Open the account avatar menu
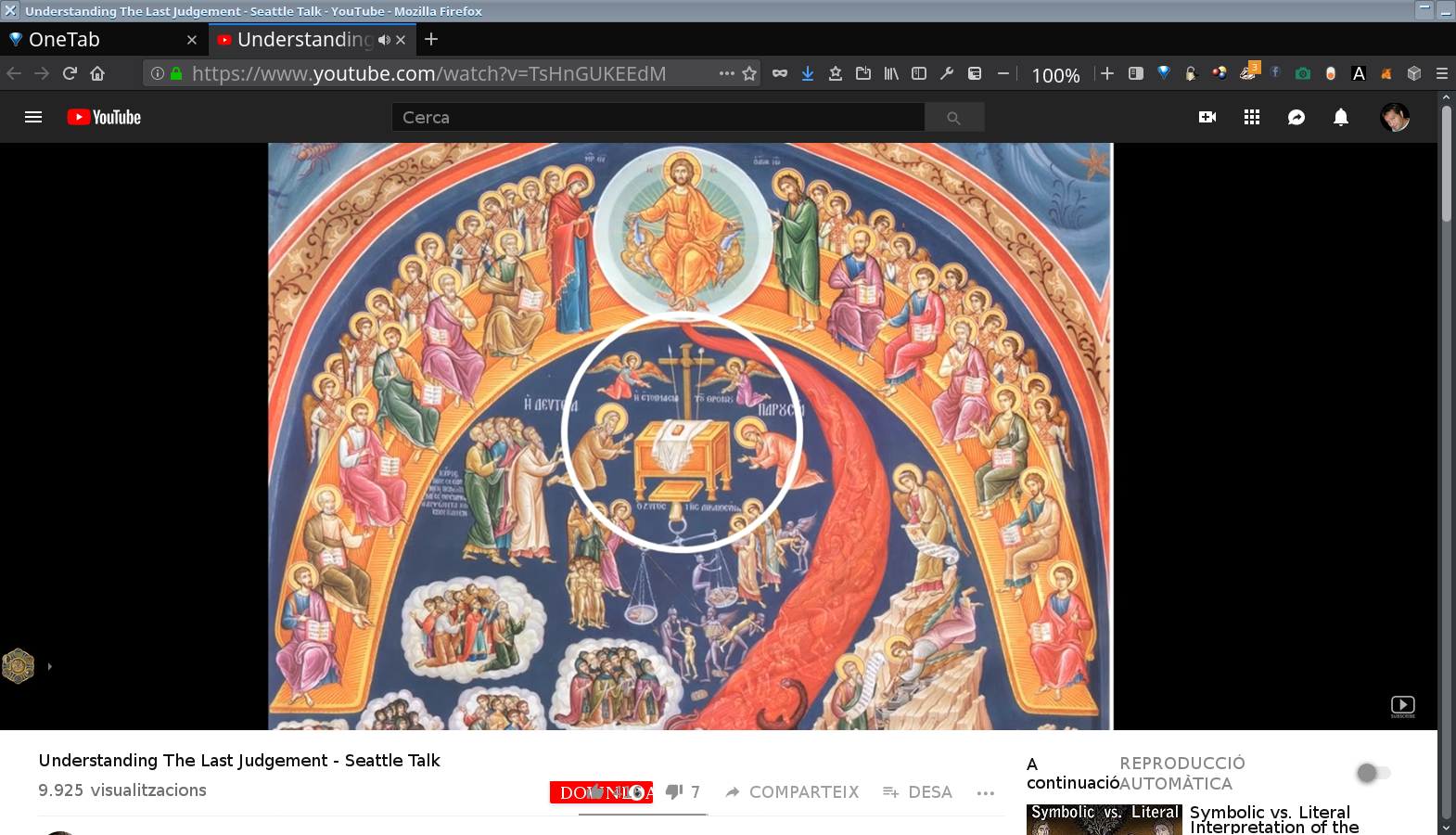The height and width of the screenshot is (835, 1456). (1395, 117)
